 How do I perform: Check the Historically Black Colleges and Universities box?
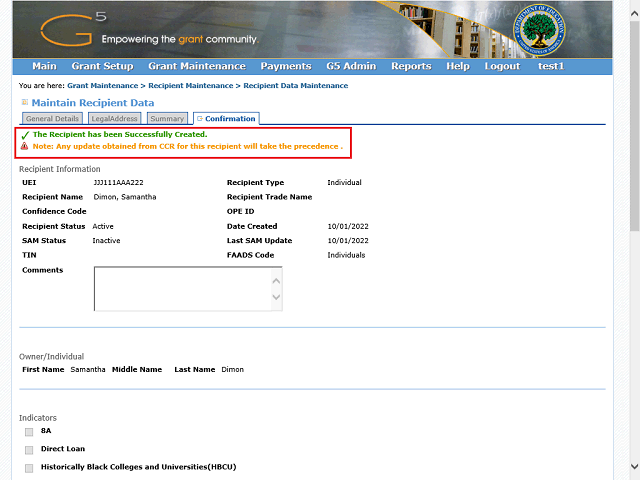[x=29, y=467]
